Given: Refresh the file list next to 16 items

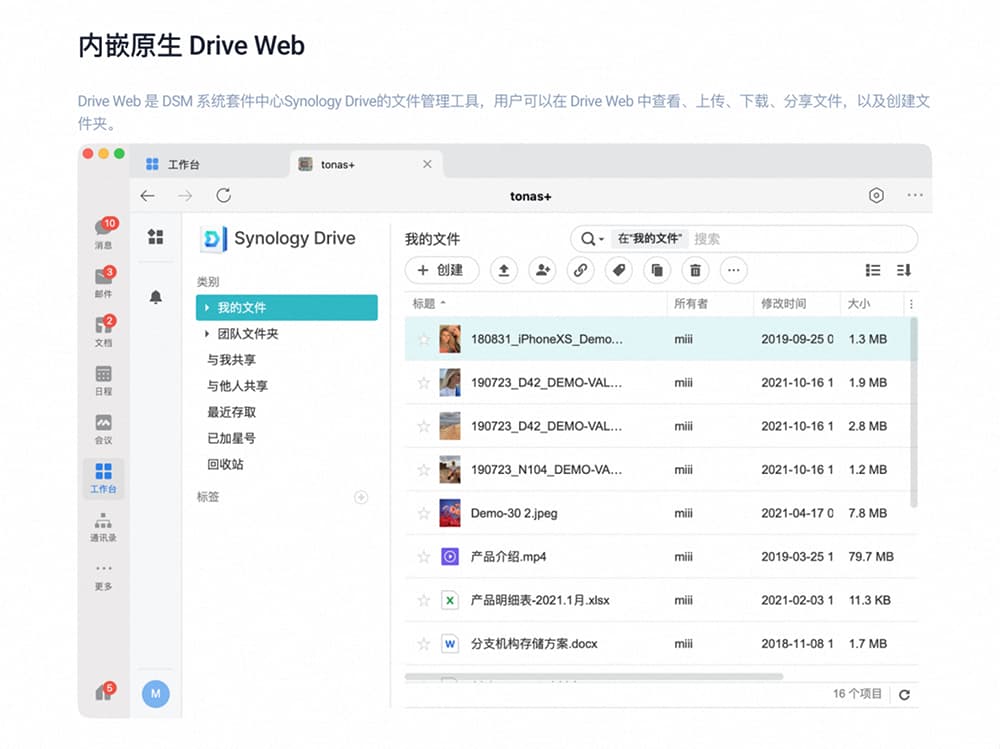Looking at the screenshot, I should tap(904, 695).
